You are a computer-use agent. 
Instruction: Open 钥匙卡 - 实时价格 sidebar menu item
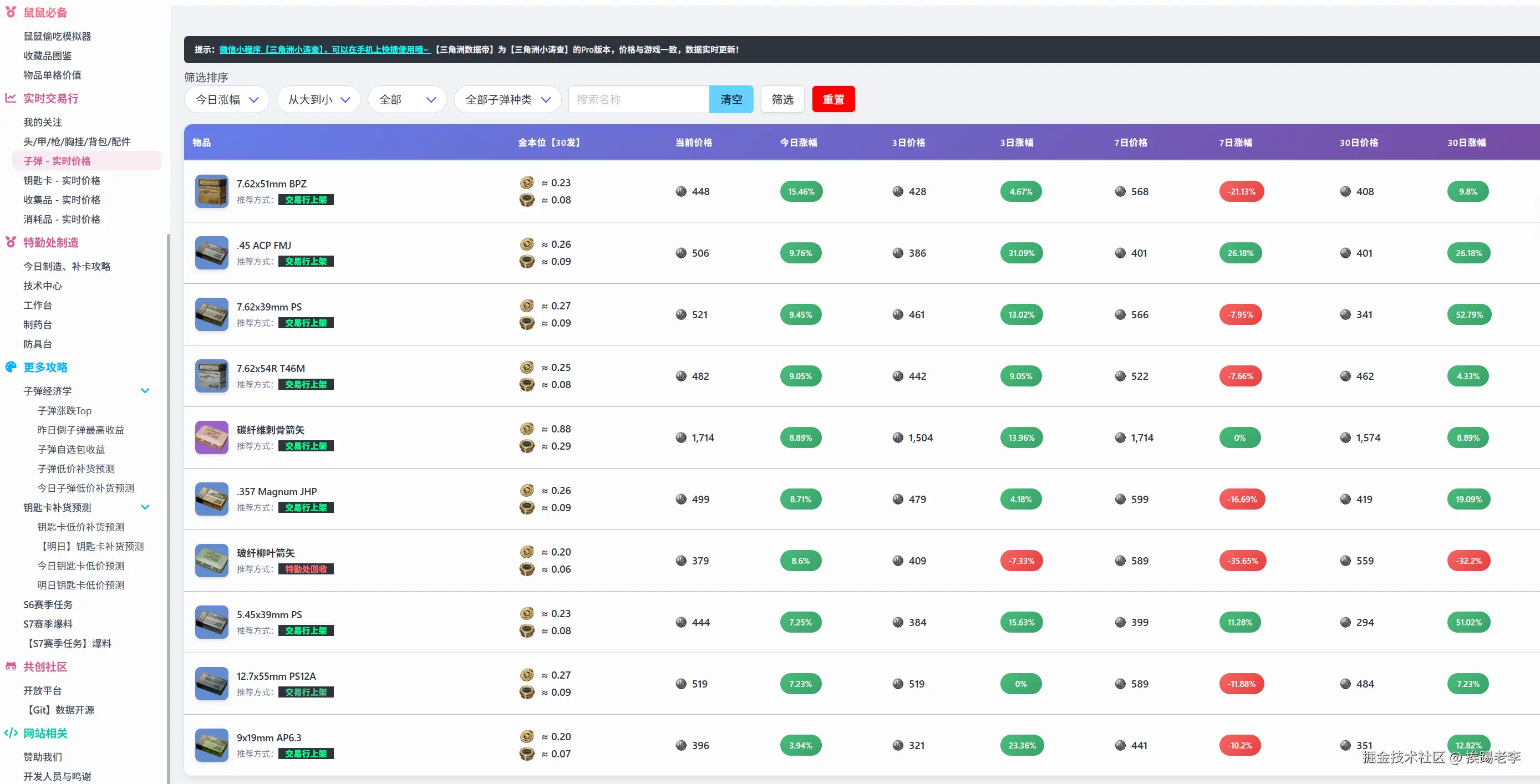(62, 180)
